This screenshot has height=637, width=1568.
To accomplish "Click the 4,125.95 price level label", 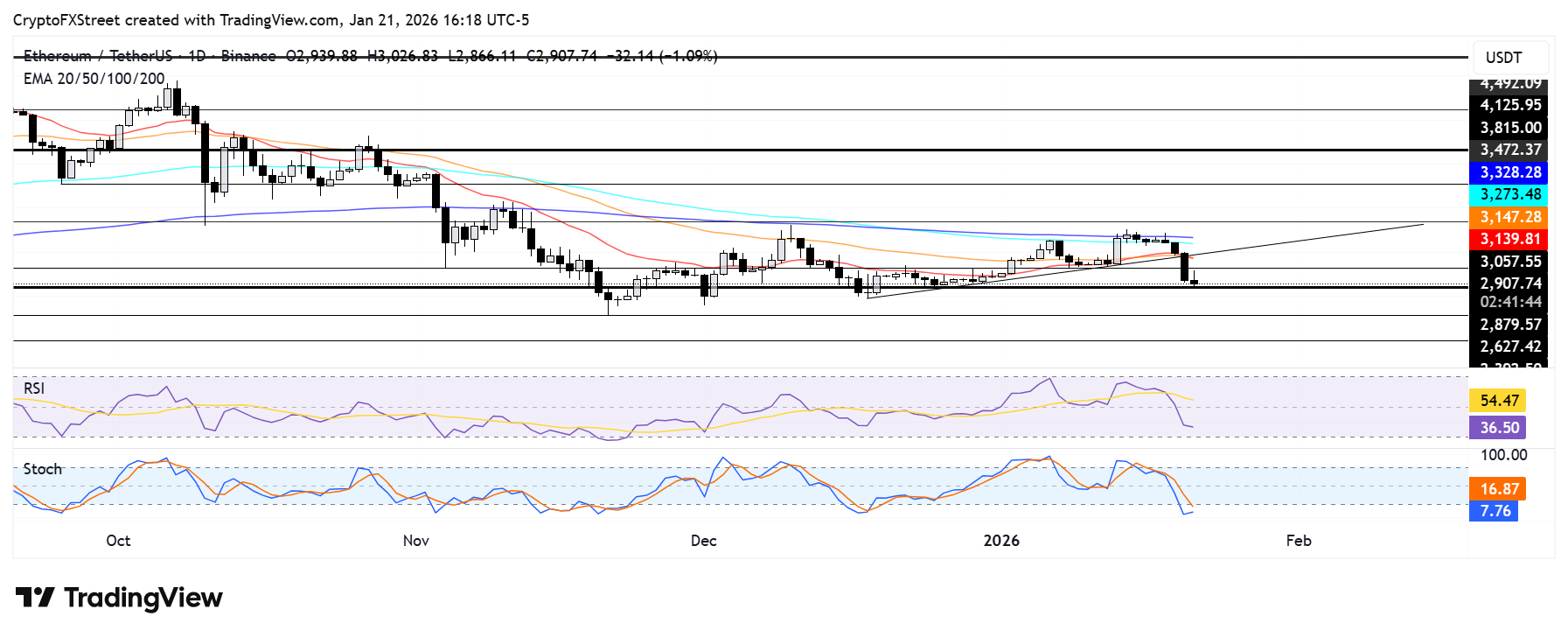I will (1509, 105).
